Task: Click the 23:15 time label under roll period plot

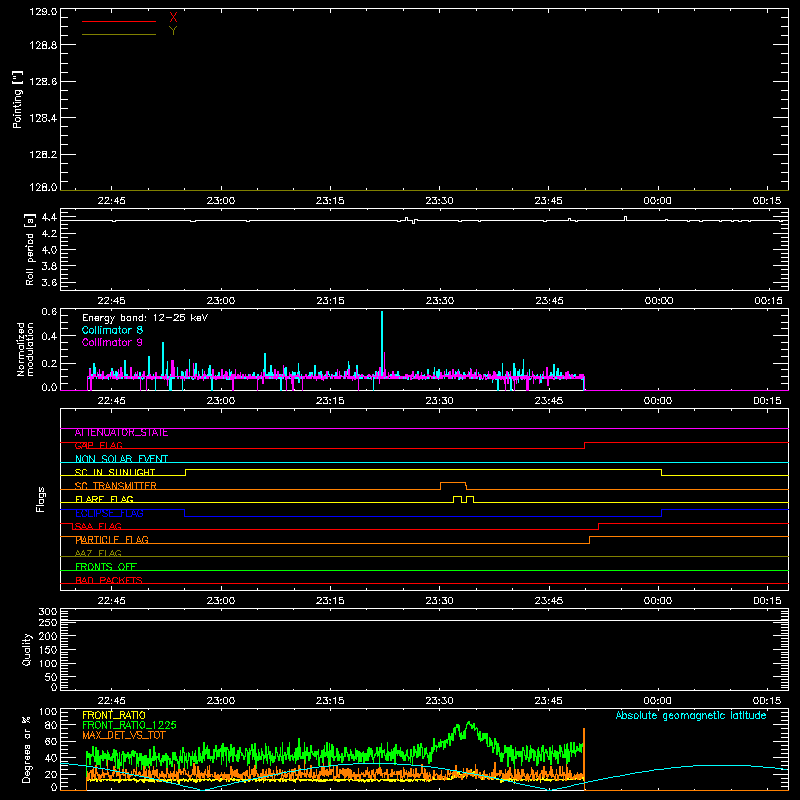Action: [x=330, y=301]
